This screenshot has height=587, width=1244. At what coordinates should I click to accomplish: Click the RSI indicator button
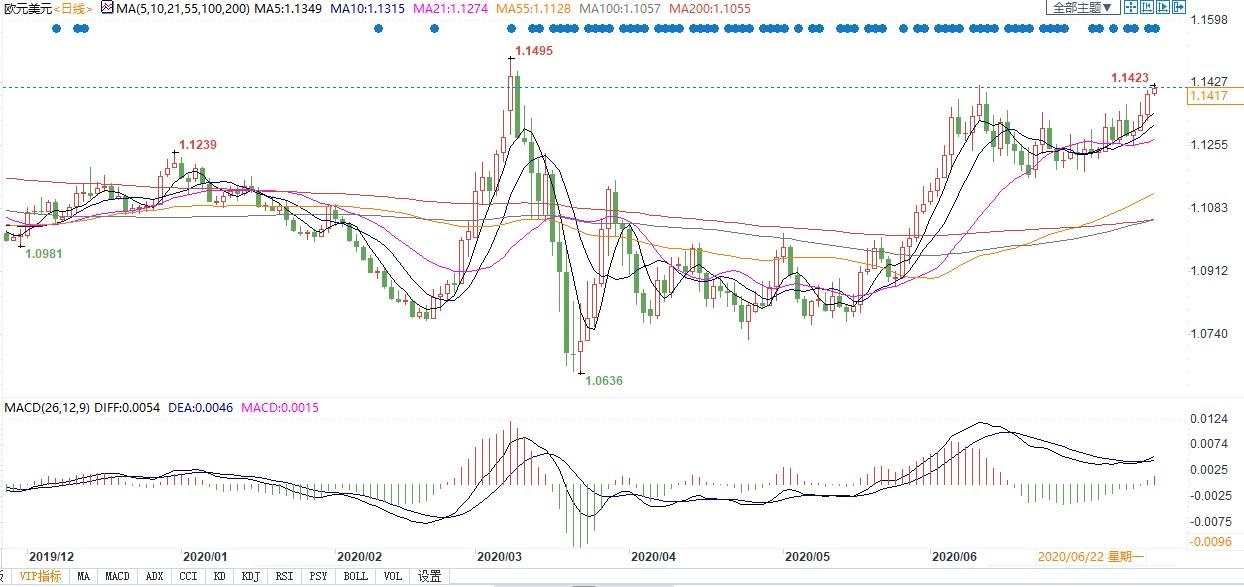pos(283,576)
